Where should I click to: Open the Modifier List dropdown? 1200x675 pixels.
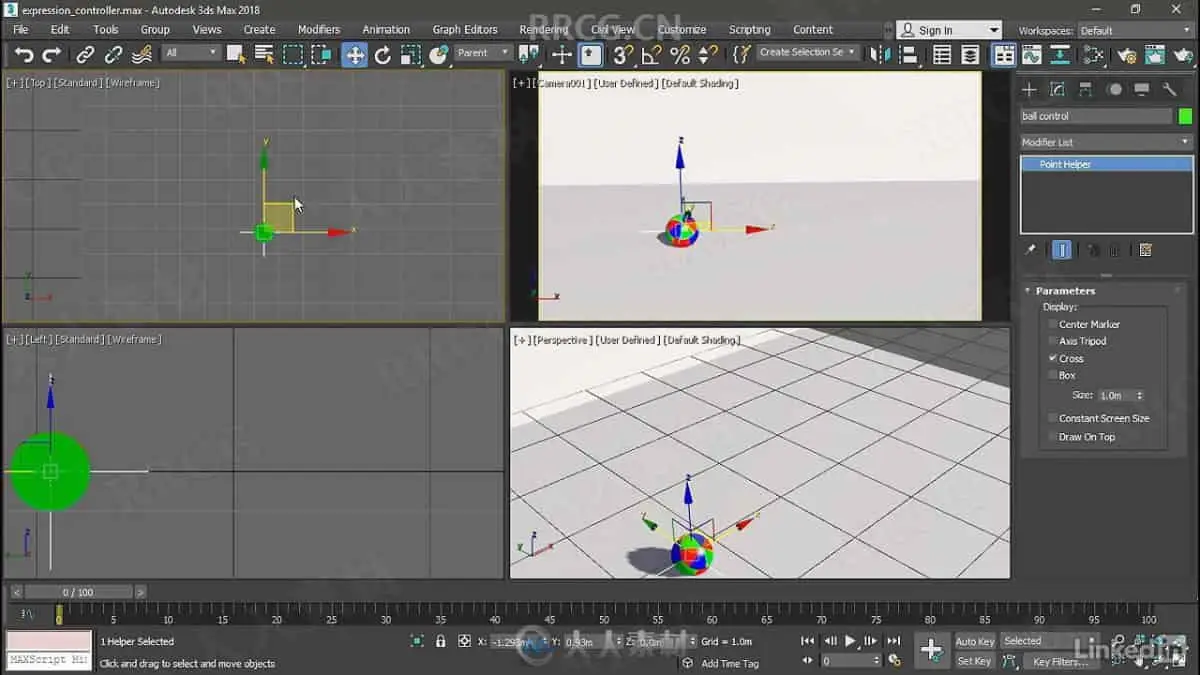tap(1105, 142)
